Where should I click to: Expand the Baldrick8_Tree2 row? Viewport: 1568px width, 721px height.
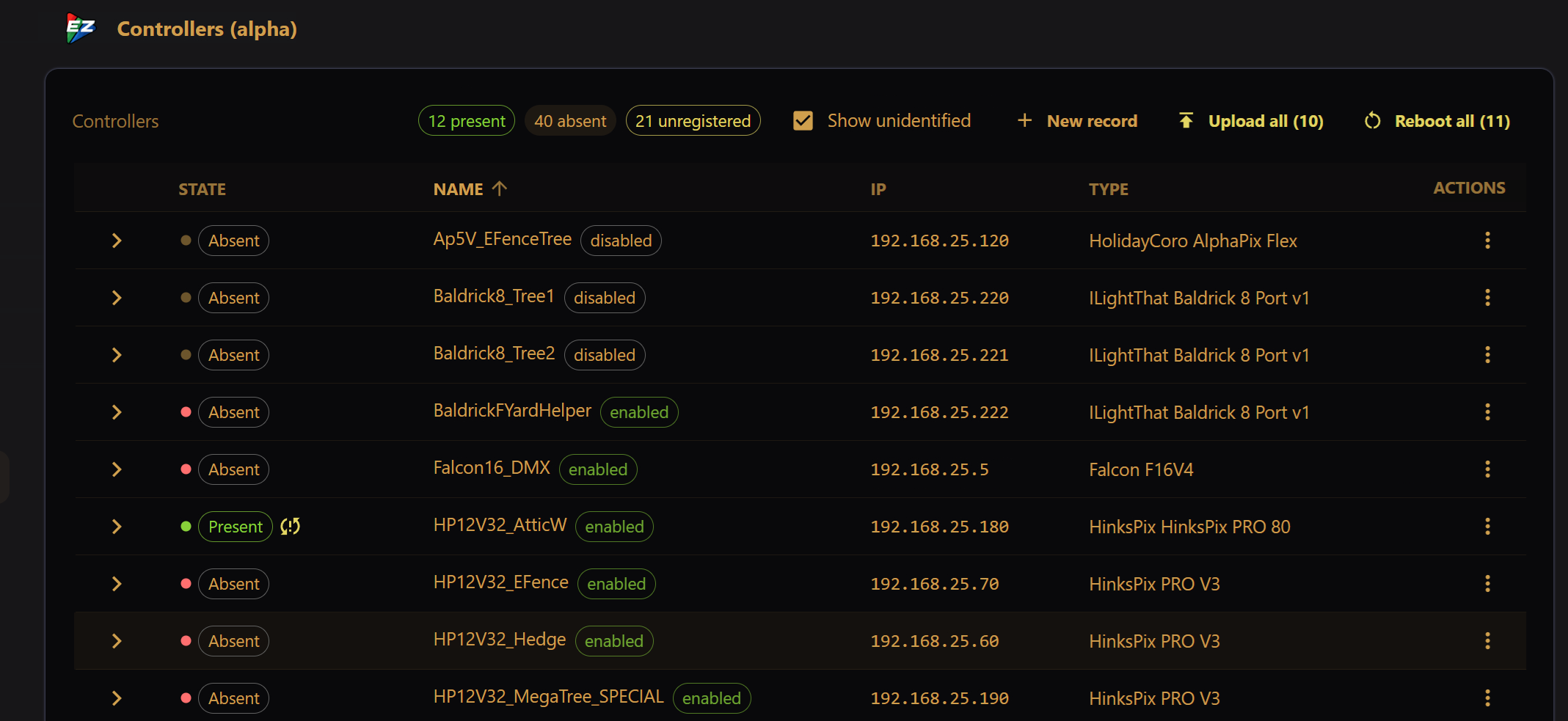click(117, 355)
